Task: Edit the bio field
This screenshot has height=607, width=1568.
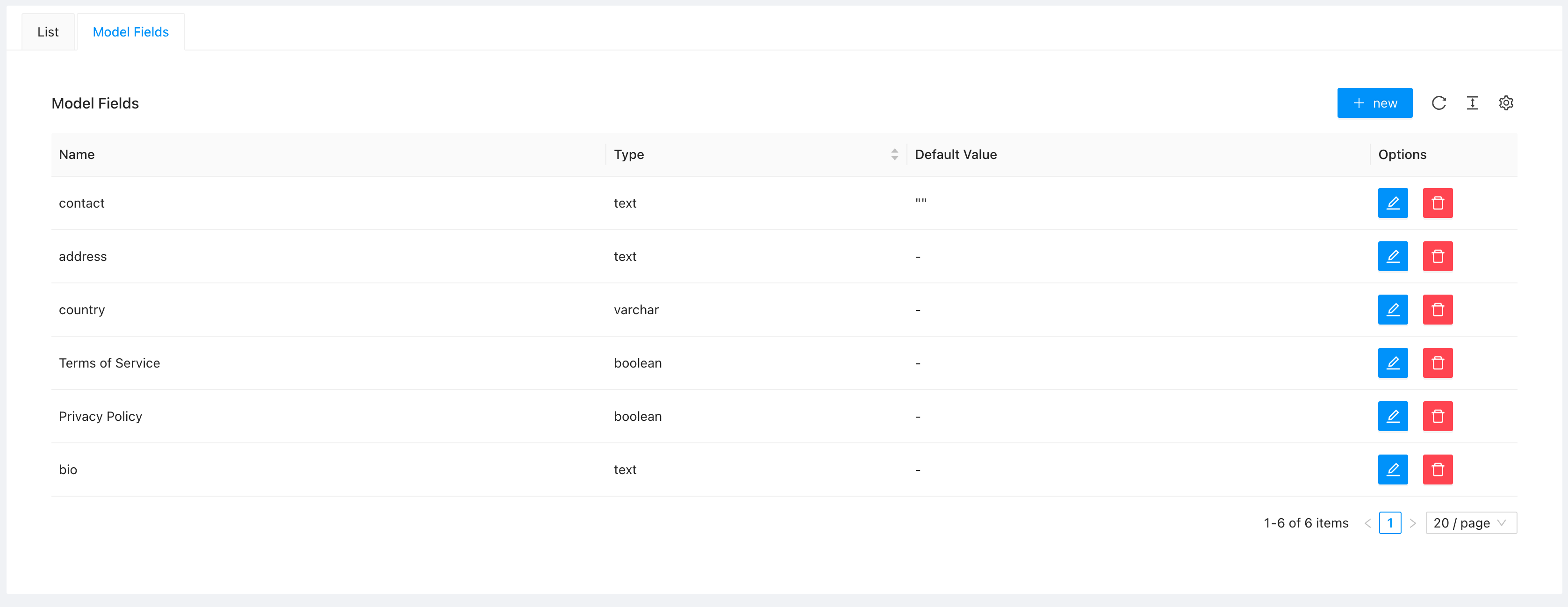Action: [x=1392, y=470]
